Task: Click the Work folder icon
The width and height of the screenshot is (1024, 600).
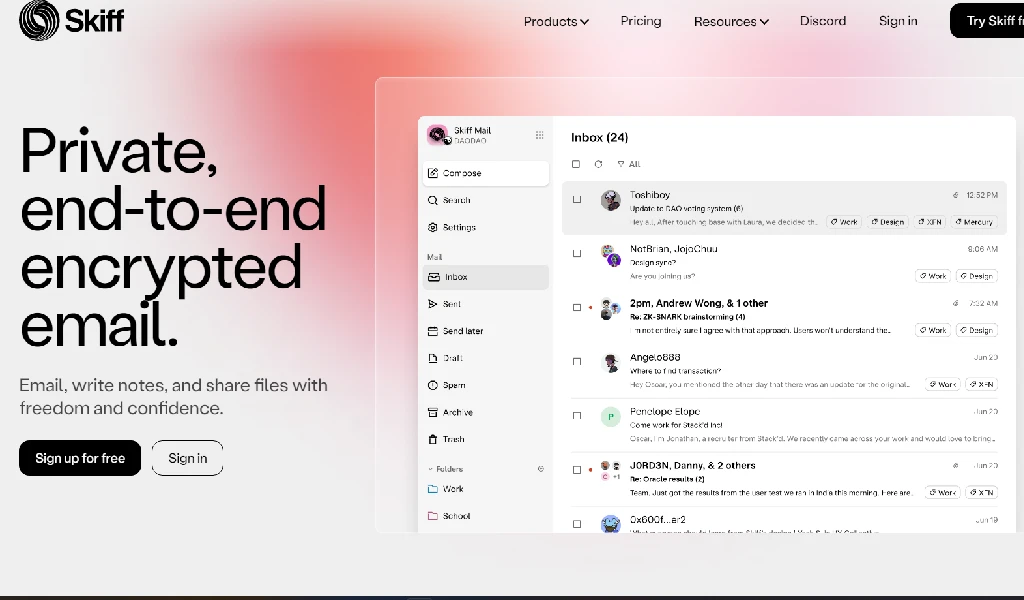Action: pyautogui.click(x=432, y=488)
